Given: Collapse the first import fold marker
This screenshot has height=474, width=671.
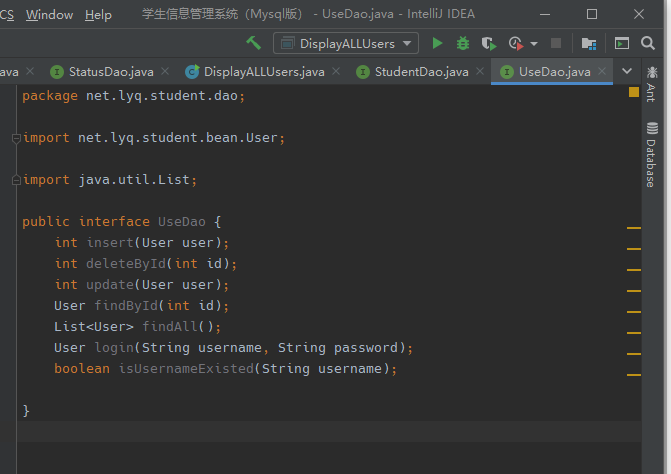Looking at the screenshot, I should 16,138.
